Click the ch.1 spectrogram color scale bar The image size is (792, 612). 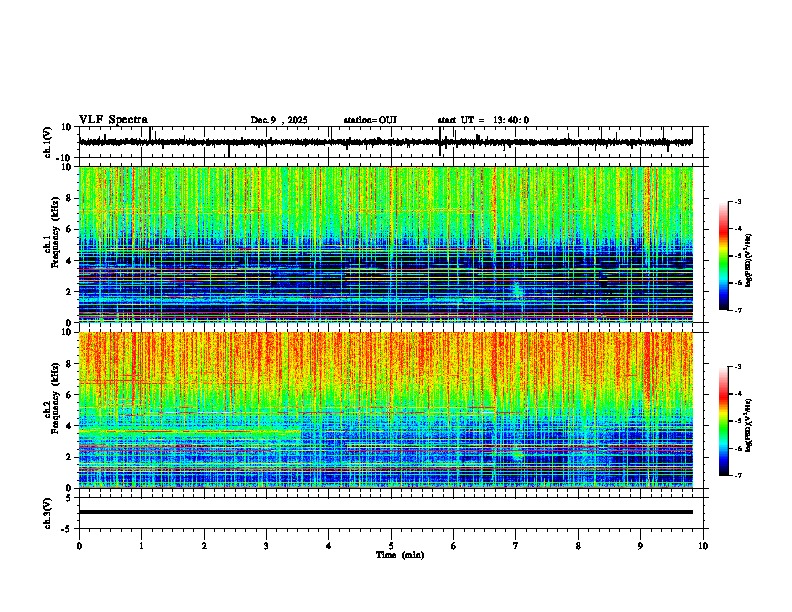tap(724, 256)
